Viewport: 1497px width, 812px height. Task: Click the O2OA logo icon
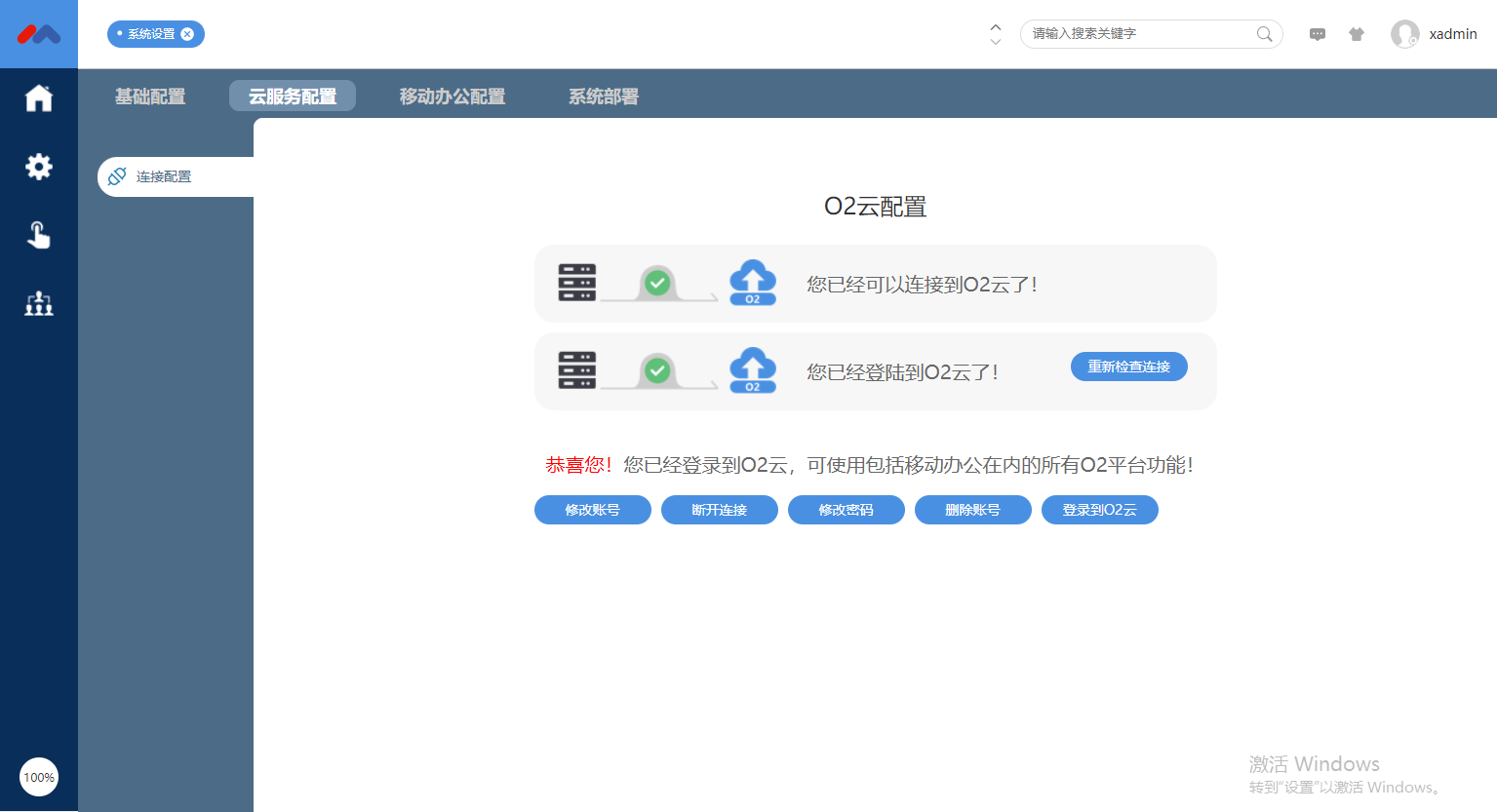[39, 34]
